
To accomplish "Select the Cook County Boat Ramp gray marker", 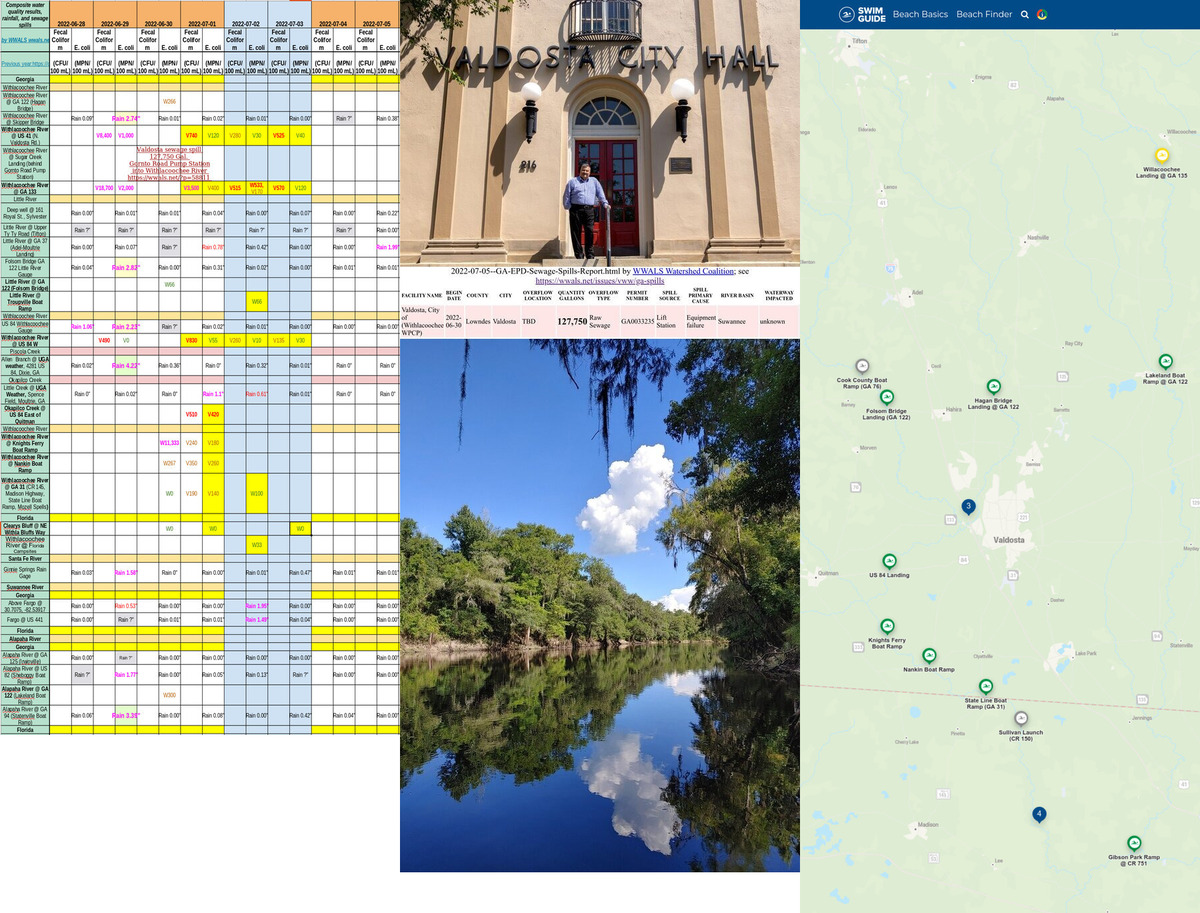I will tap(863, 366).
